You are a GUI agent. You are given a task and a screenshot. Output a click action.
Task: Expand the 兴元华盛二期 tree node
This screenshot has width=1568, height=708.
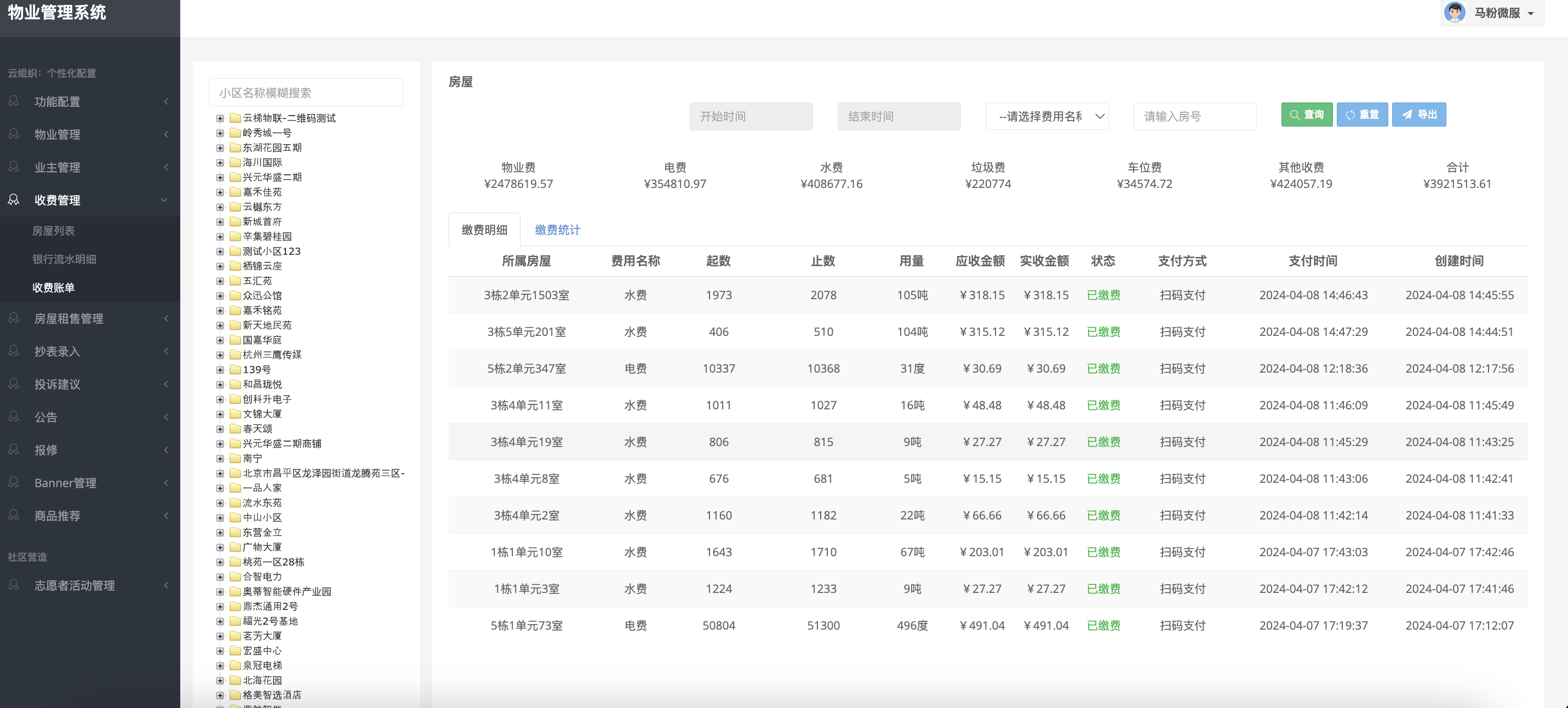(220, 177)
